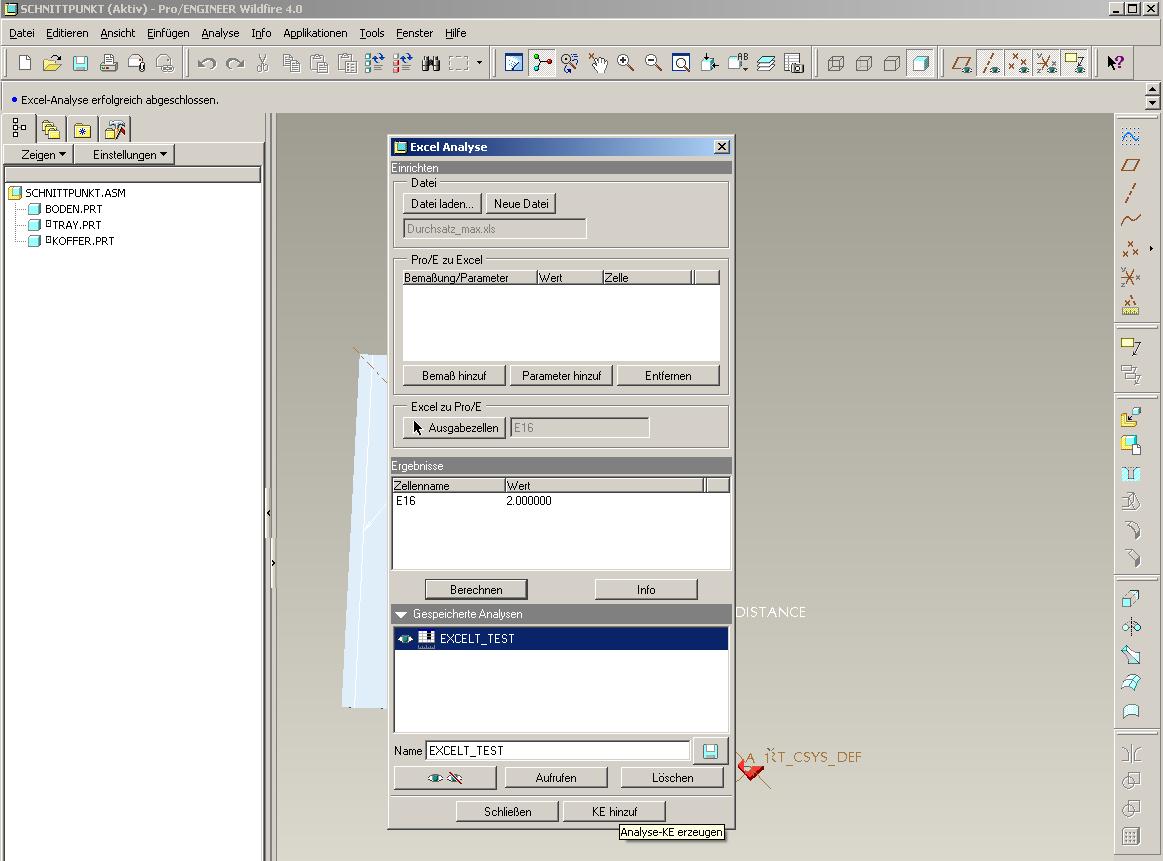
Task: Open selection box dropdown arrow in toolbar
Action: tap(479, 63)
